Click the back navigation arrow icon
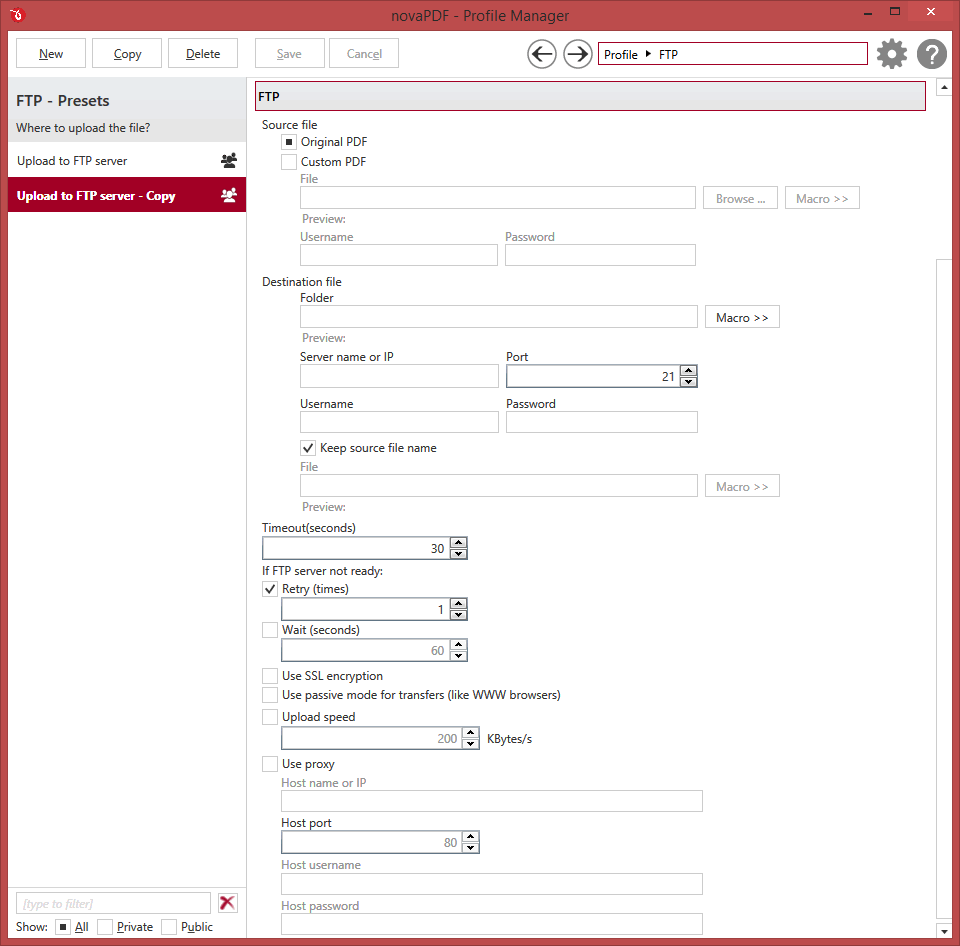This screenshot has width=960, height=946. point(541,54)
